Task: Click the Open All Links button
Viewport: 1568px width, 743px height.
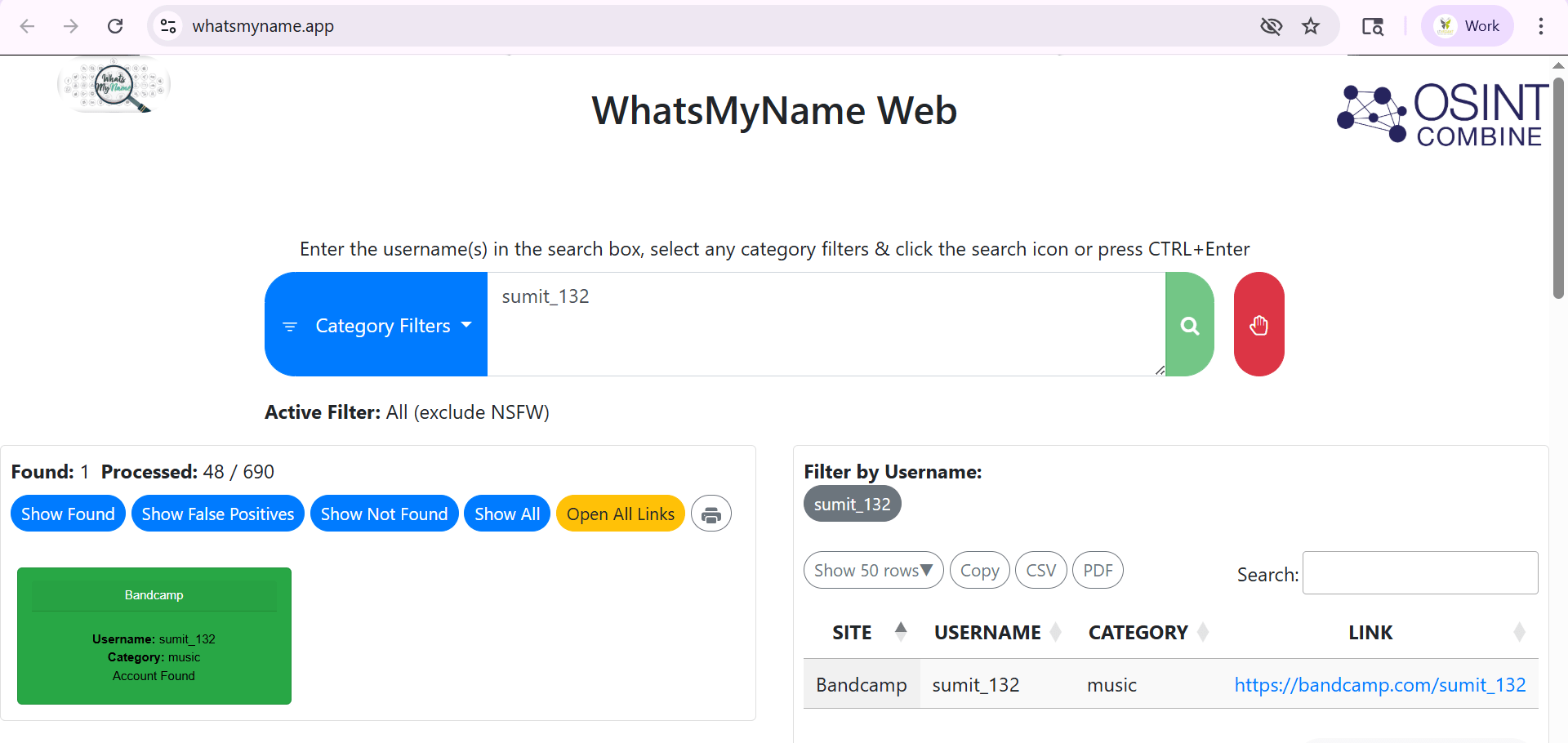Action: coord(621,514)
